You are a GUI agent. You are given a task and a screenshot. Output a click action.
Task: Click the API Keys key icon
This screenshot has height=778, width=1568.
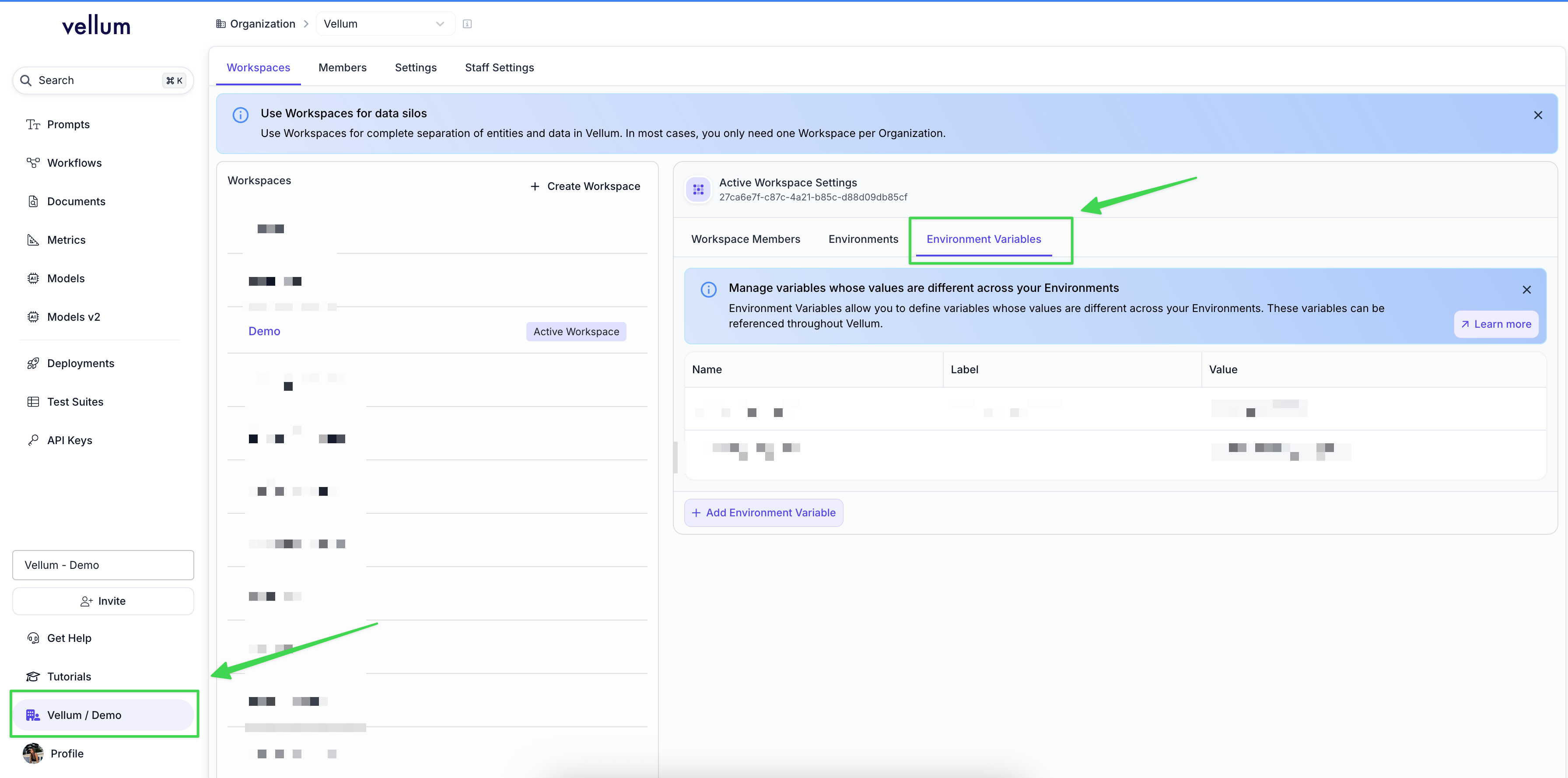pos(33,440)
